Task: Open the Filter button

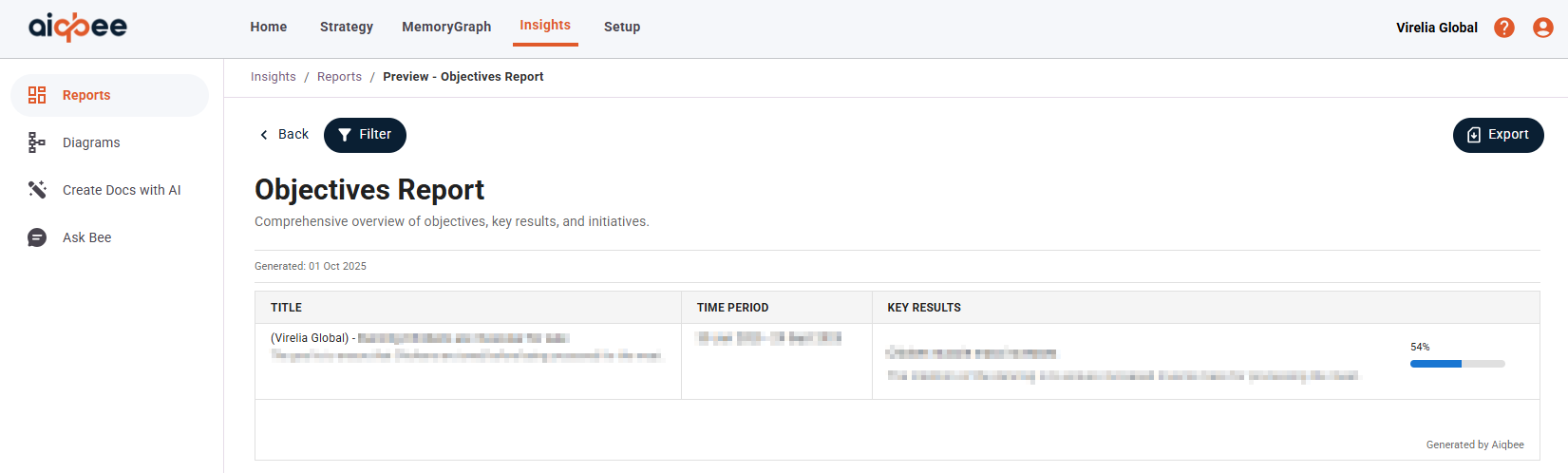Action: click(x=365, y=135)
